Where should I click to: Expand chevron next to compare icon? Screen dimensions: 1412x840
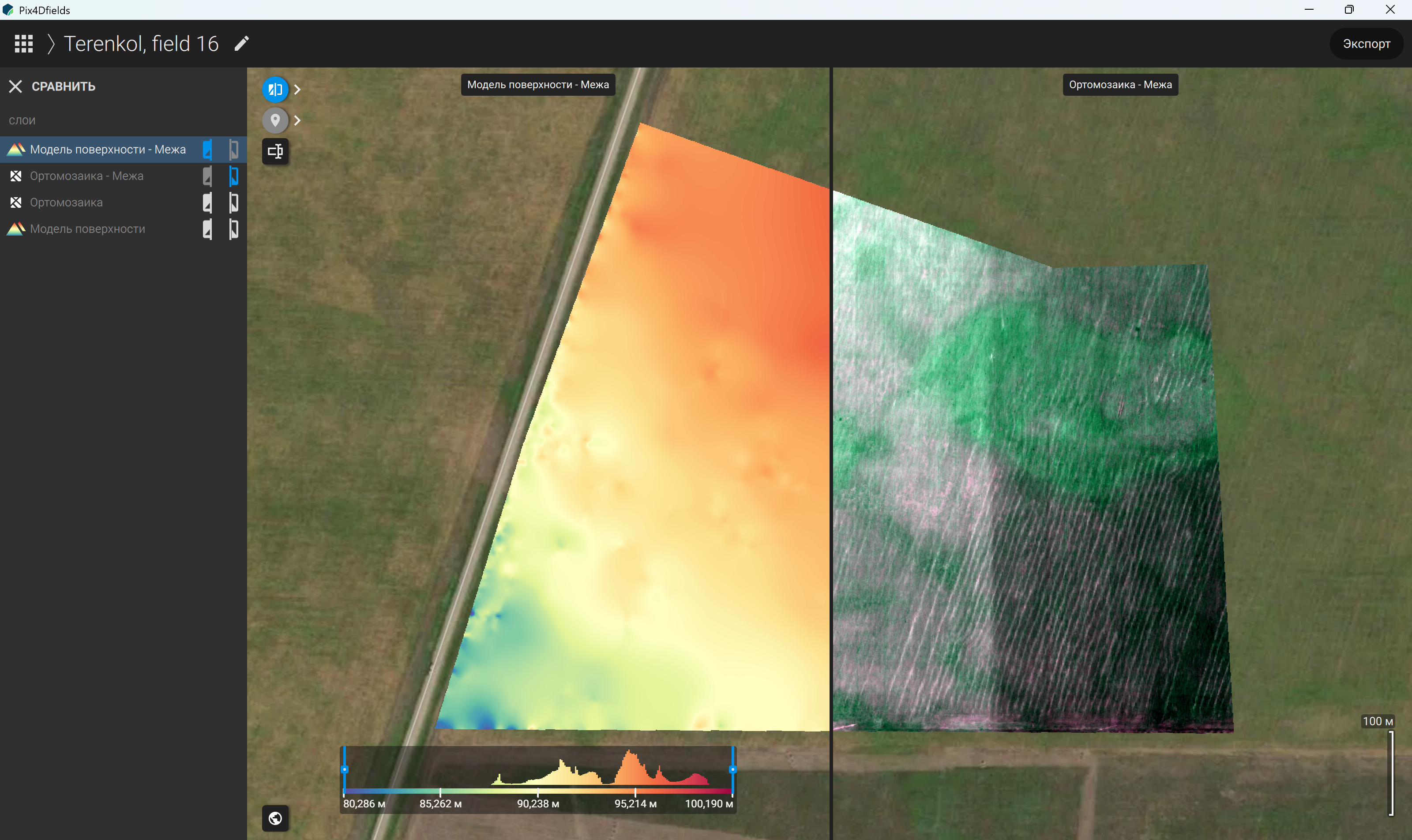[x=297, y=90]
